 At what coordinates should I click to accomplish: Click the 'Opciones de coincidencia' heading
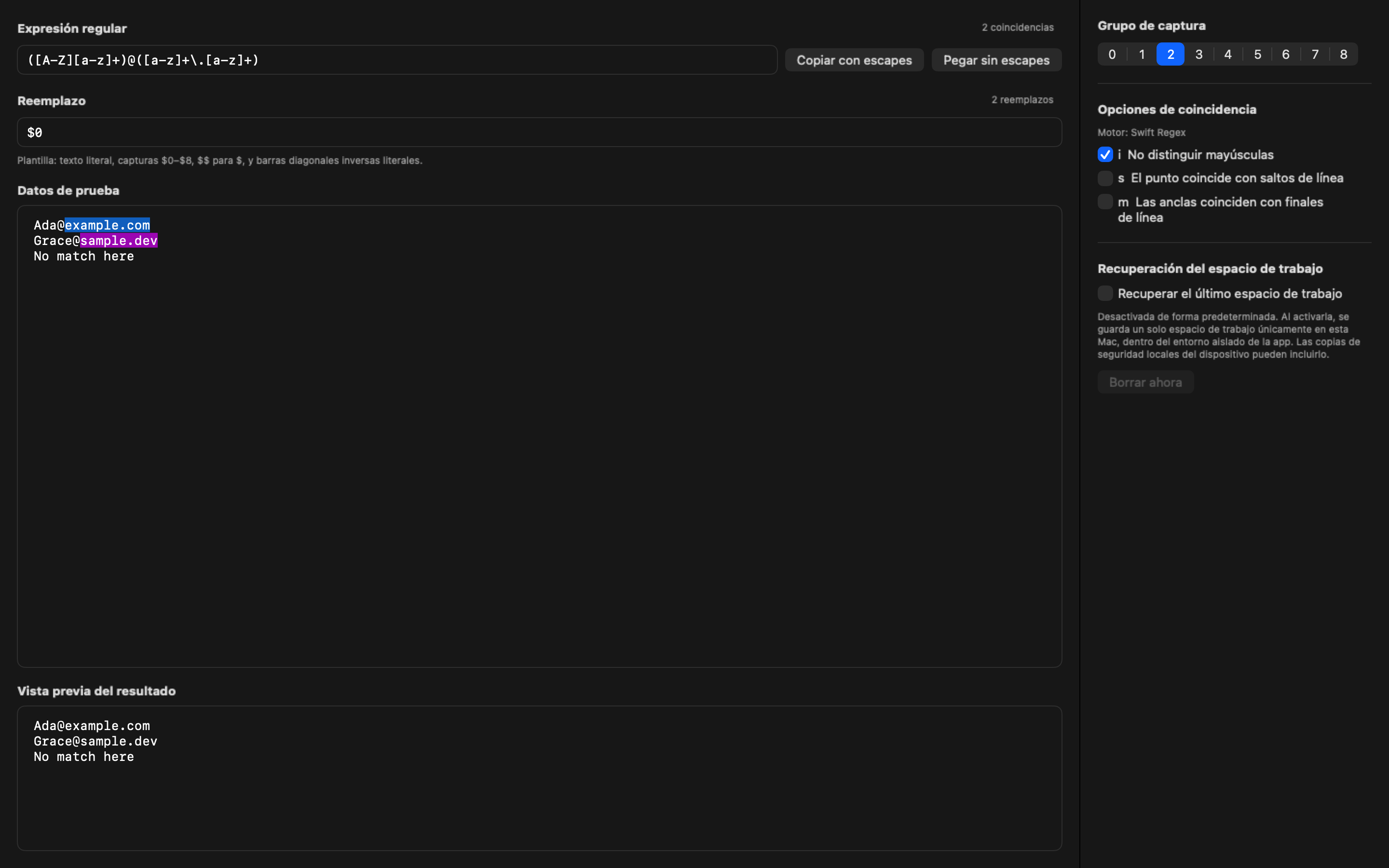click(1177, 109)
